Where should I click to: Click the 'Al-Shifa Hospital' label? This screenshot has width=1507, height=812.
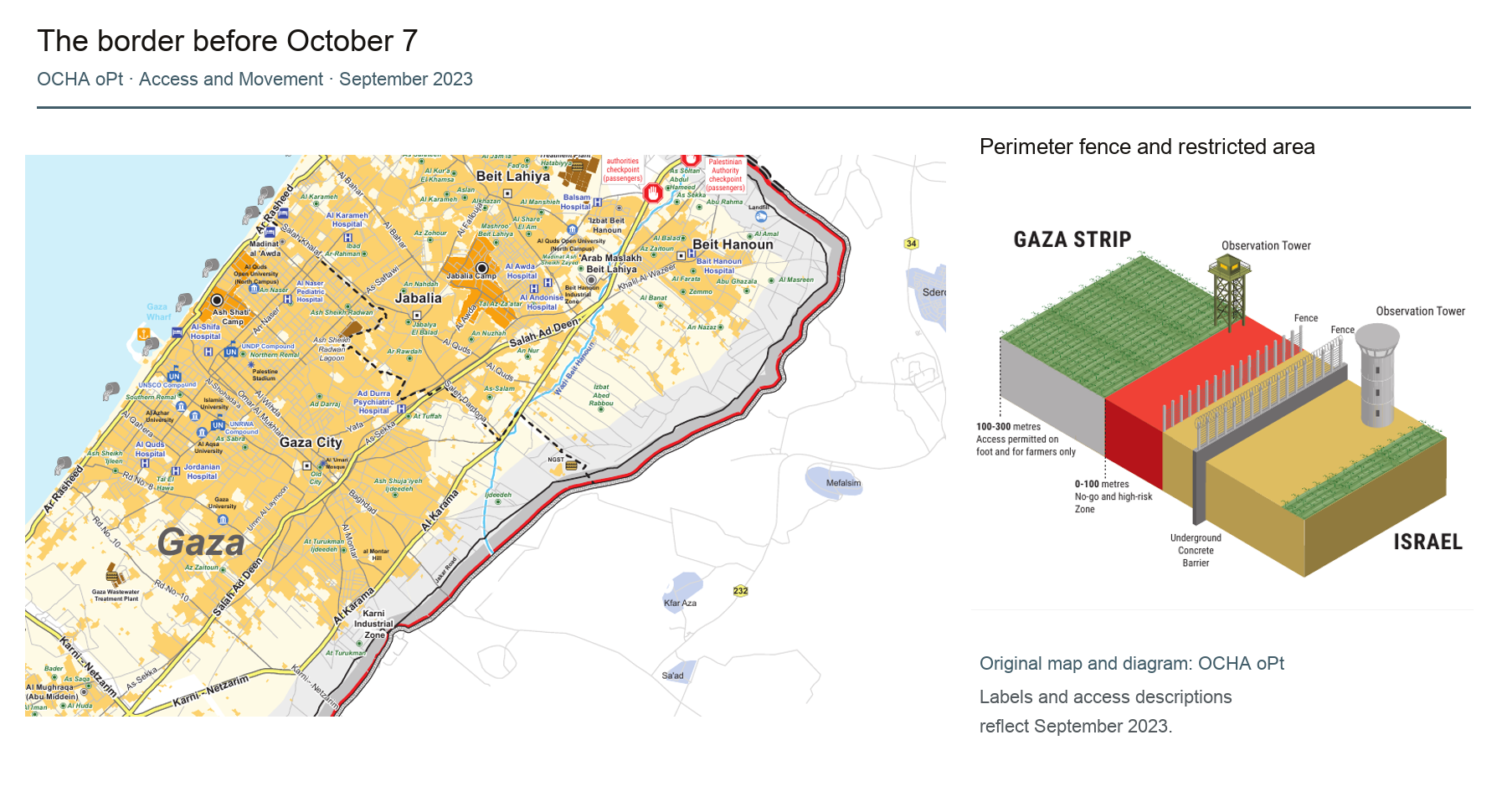(x=205, y=331)
